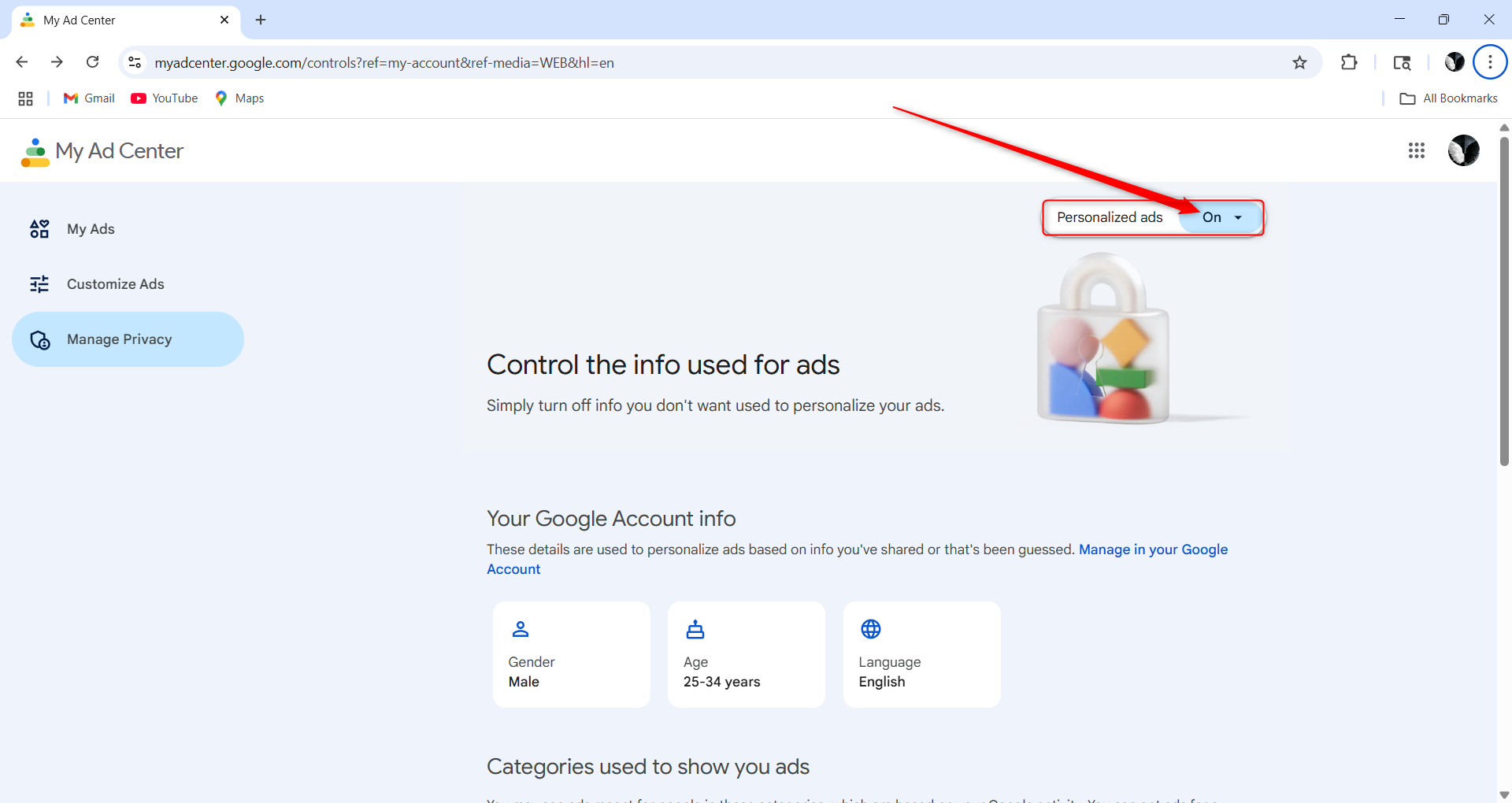Click the Language globe icon

871,629
